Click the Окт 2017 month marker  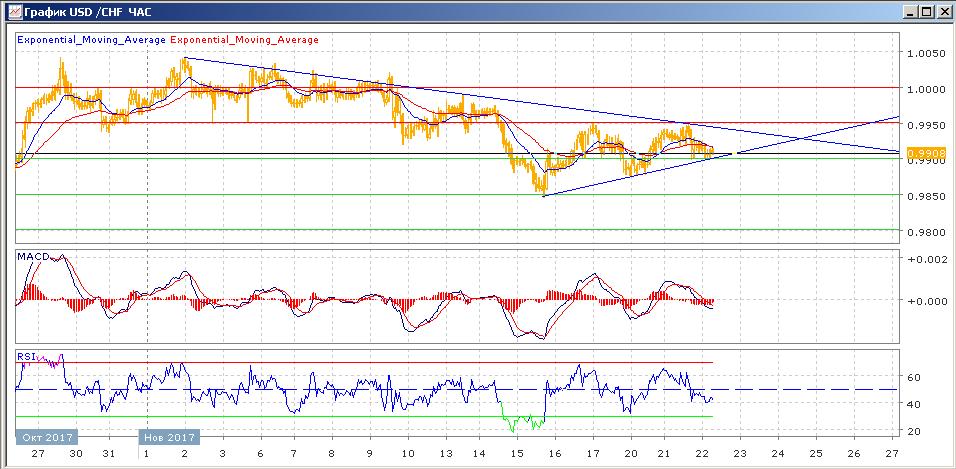(x=47, y=437)
